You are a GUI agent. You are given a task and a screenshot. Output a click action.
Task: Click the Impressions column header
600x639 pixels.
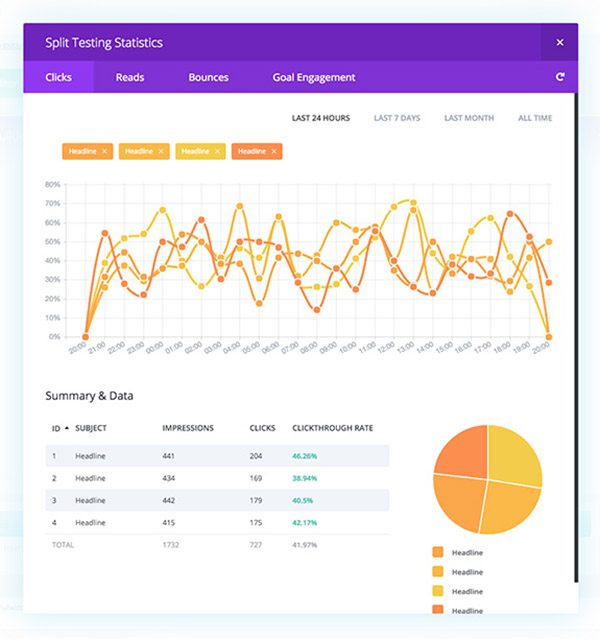coord(188,428)
